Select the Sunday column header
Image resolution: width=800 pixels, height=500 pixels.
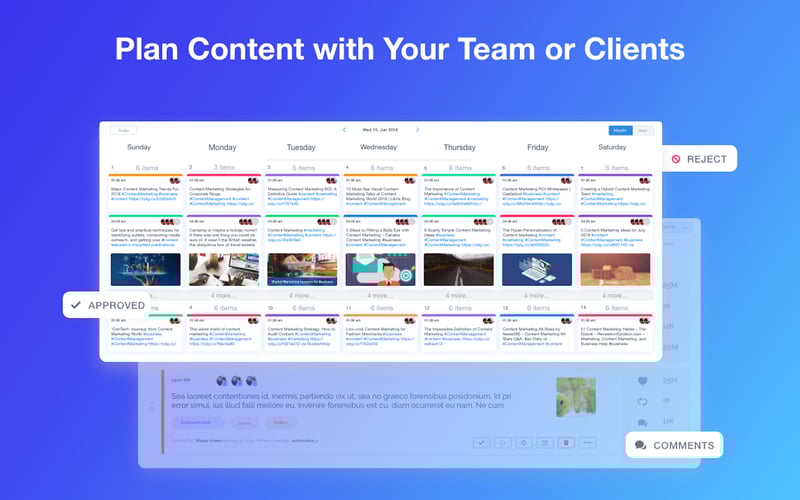139,147
